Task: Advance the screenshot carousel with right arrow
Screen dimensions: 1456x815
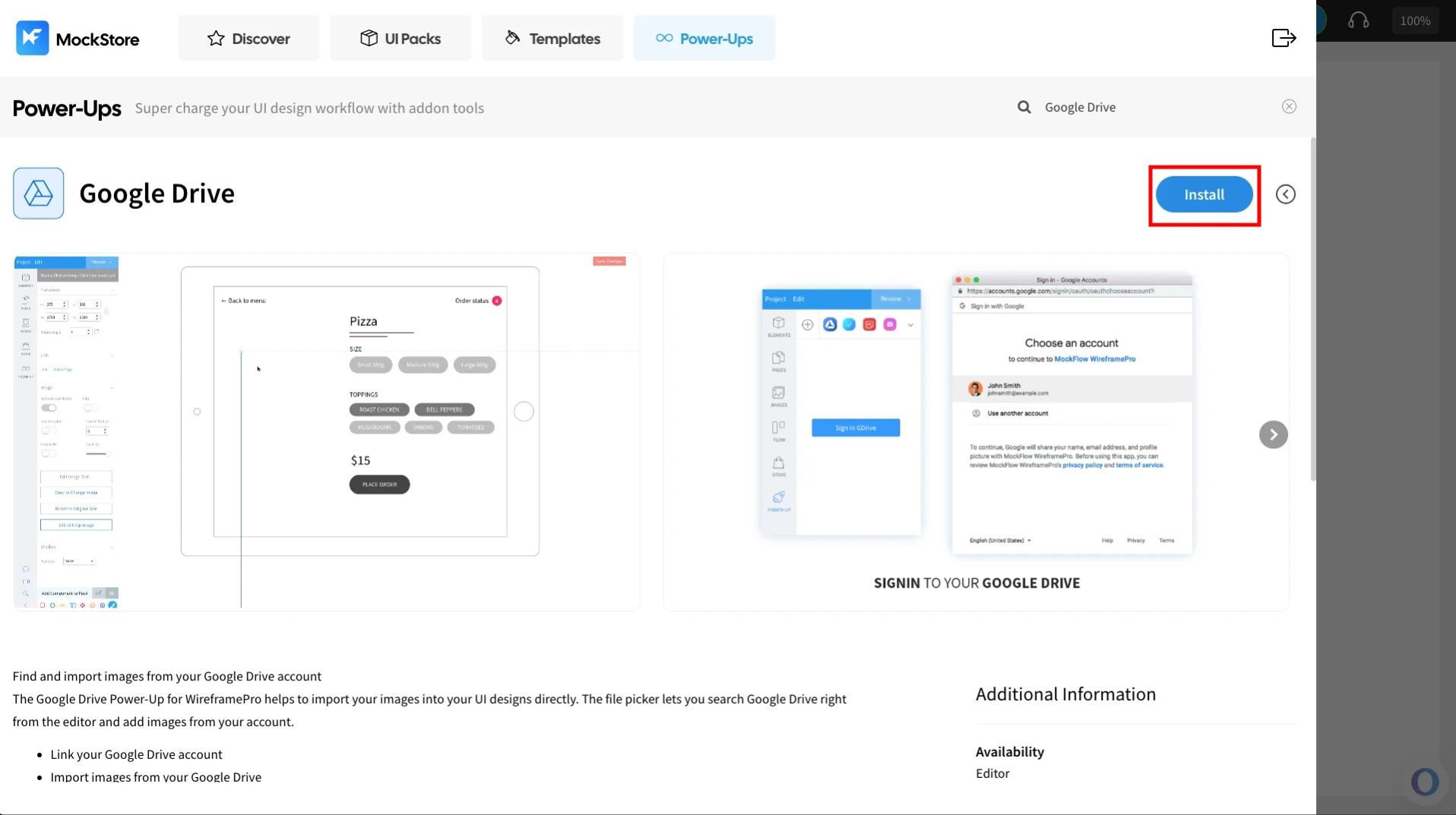Action: click(1273, 434)
